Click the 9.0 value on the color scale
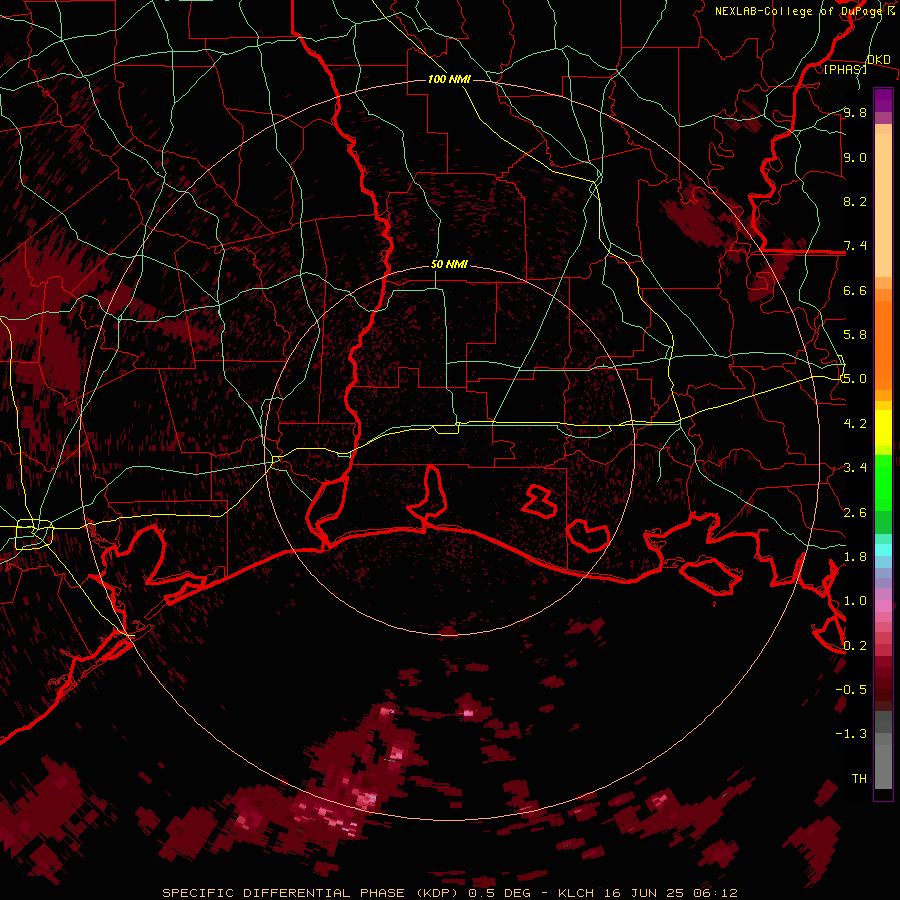The width and height of the screenshot is (900, 900). 855,157
